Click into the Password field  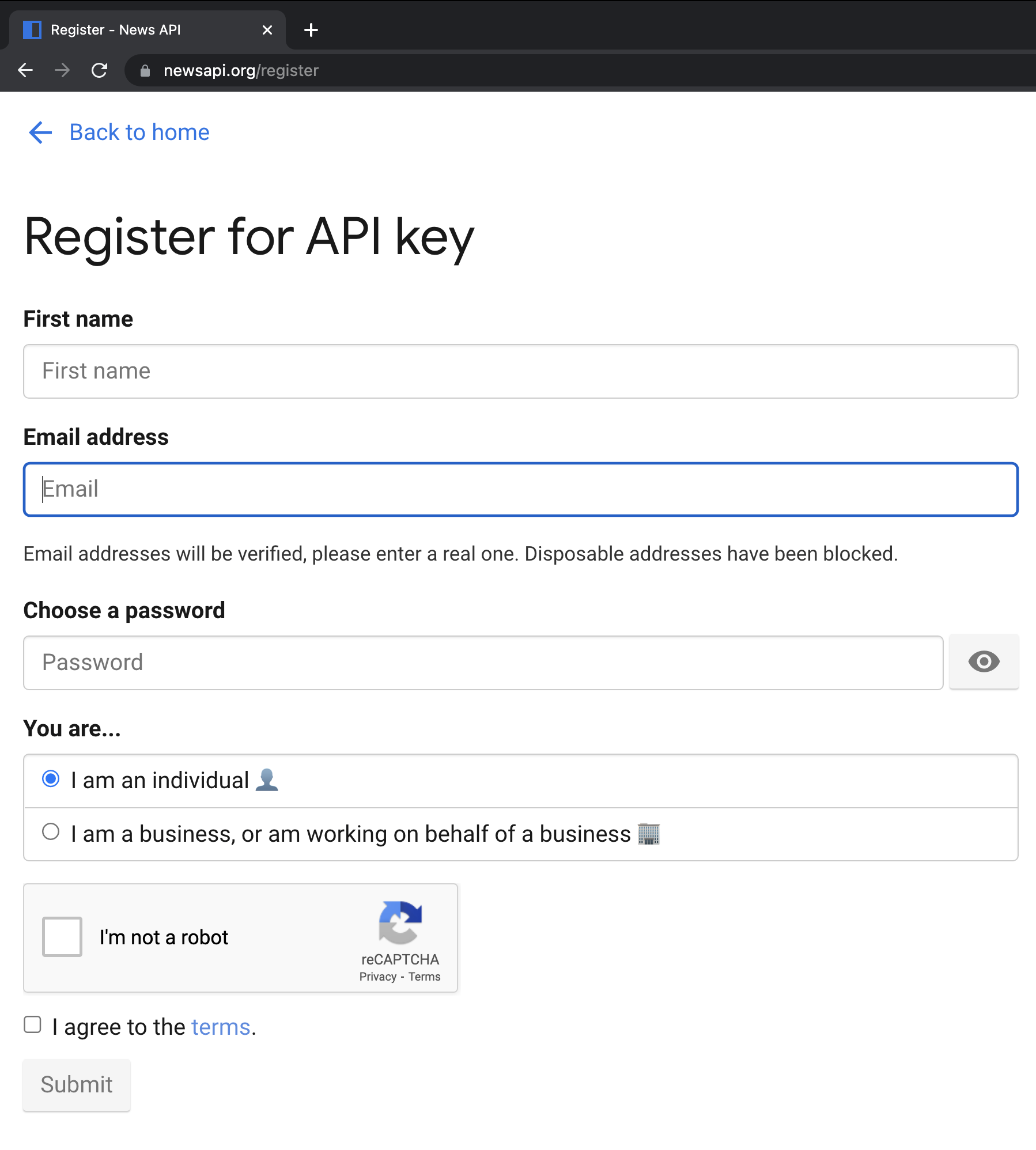pos(483,663)
